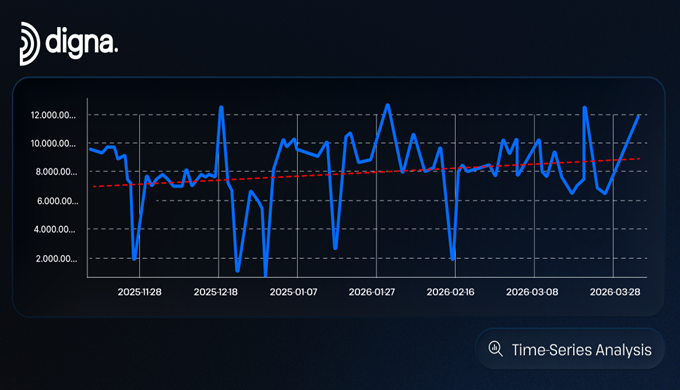Click the 2025-01-07 date label

[x=294, y=292]
